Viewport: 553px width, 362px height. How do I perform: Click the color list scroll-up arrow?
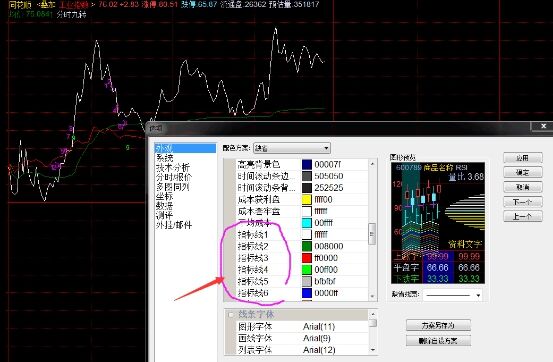[x=372, y=164]
